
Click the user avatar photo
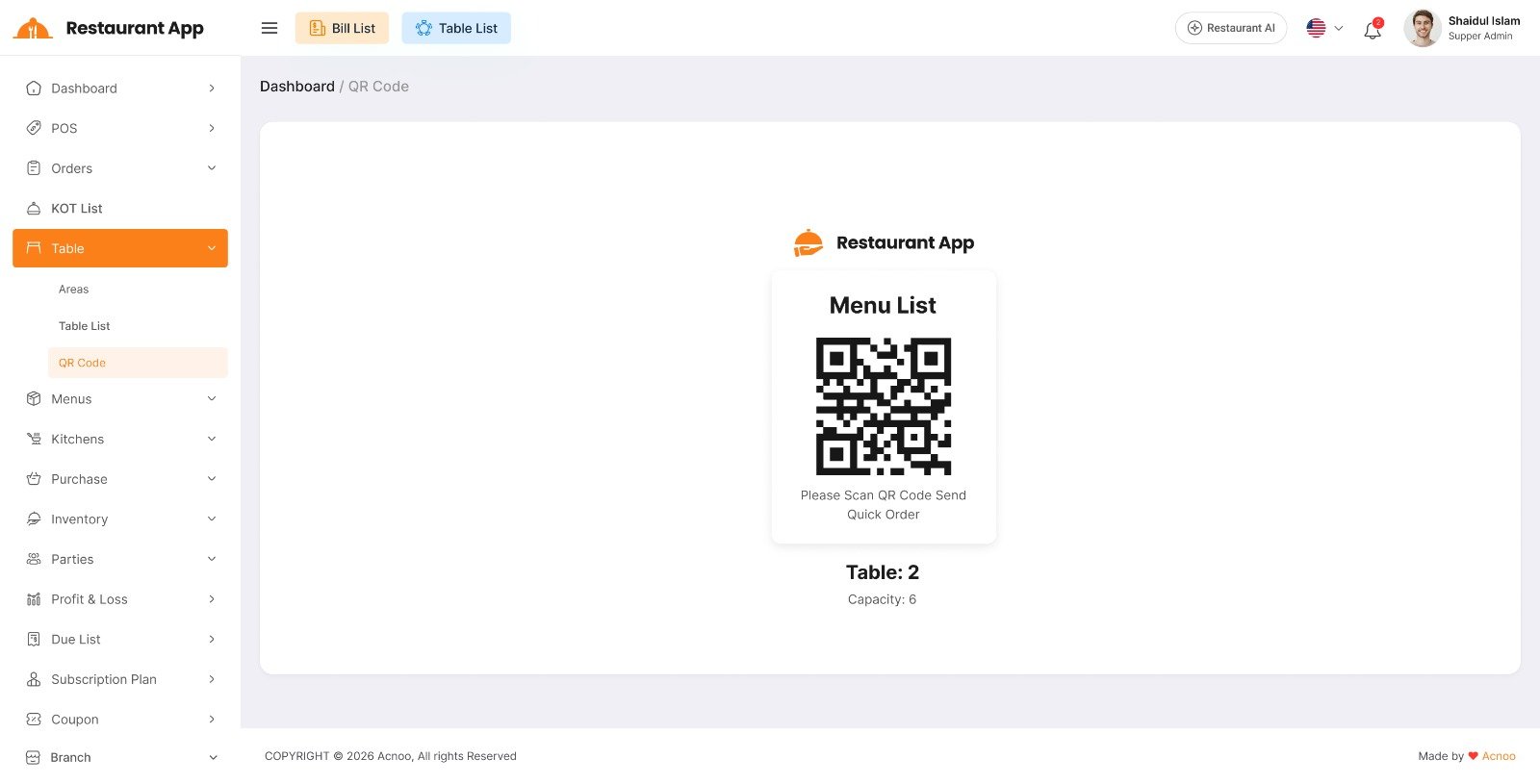(1423, 28)
